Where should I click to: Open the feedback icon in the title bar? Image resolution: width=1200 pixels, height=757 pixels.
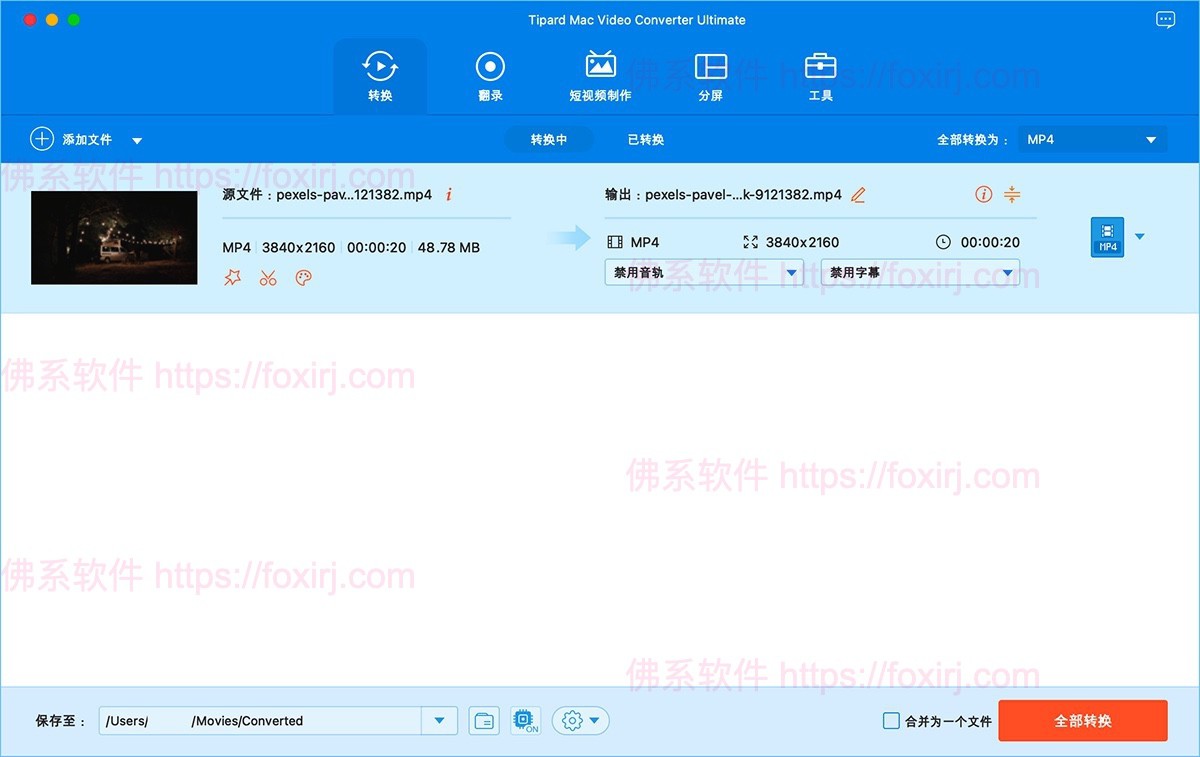coord(1164,19)
